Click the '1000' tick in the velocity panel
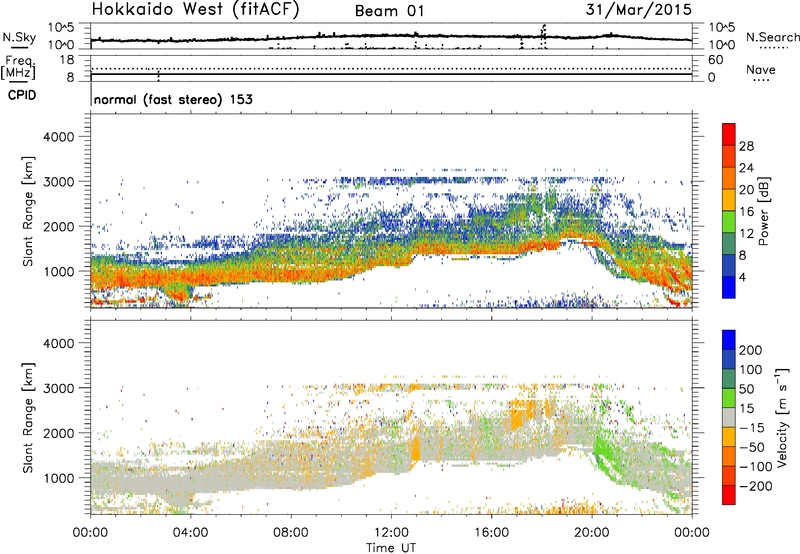800x554 pixels. tap(58, 478)
